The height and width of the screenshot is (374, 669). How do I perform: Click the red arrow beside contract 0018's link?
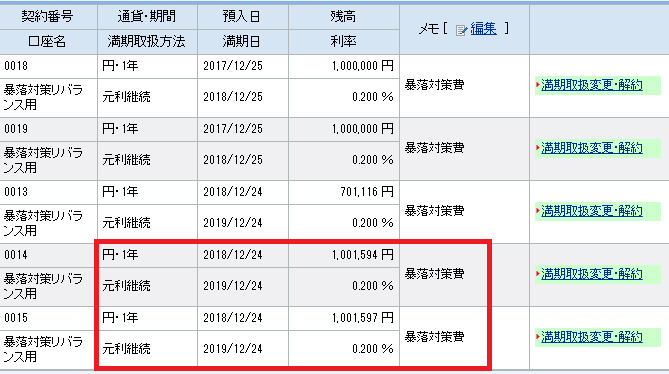pyautogui.click(x=538, y=85)
